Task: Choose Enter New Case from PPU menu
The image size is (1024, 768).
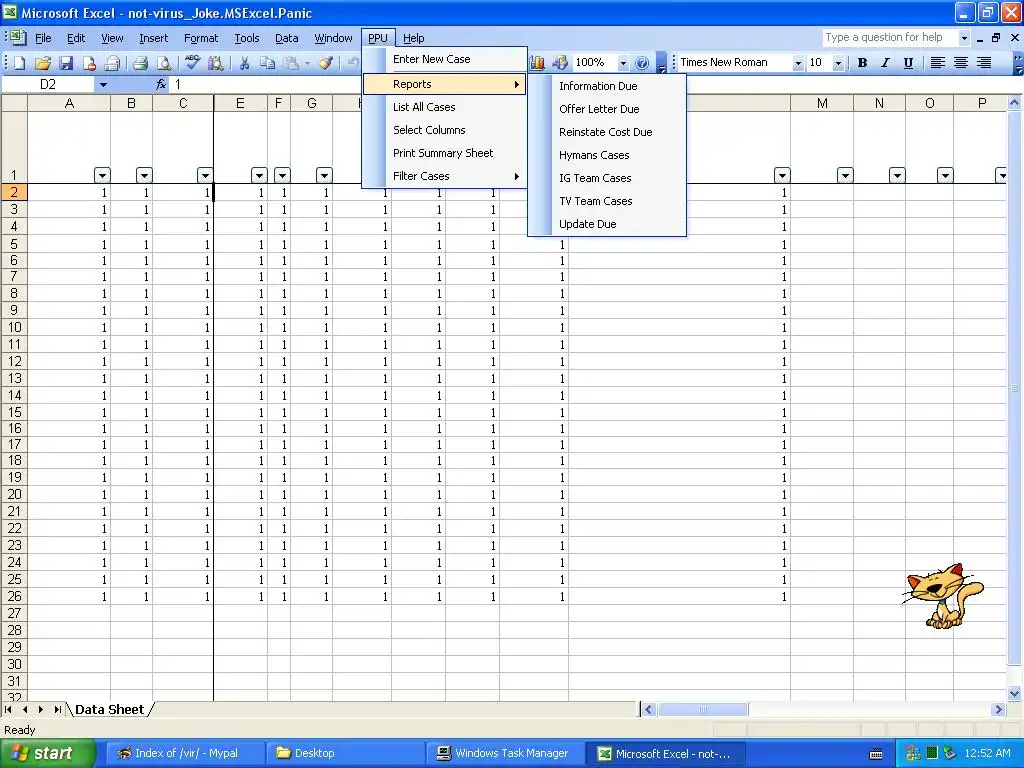Action: tap(445, 59)
